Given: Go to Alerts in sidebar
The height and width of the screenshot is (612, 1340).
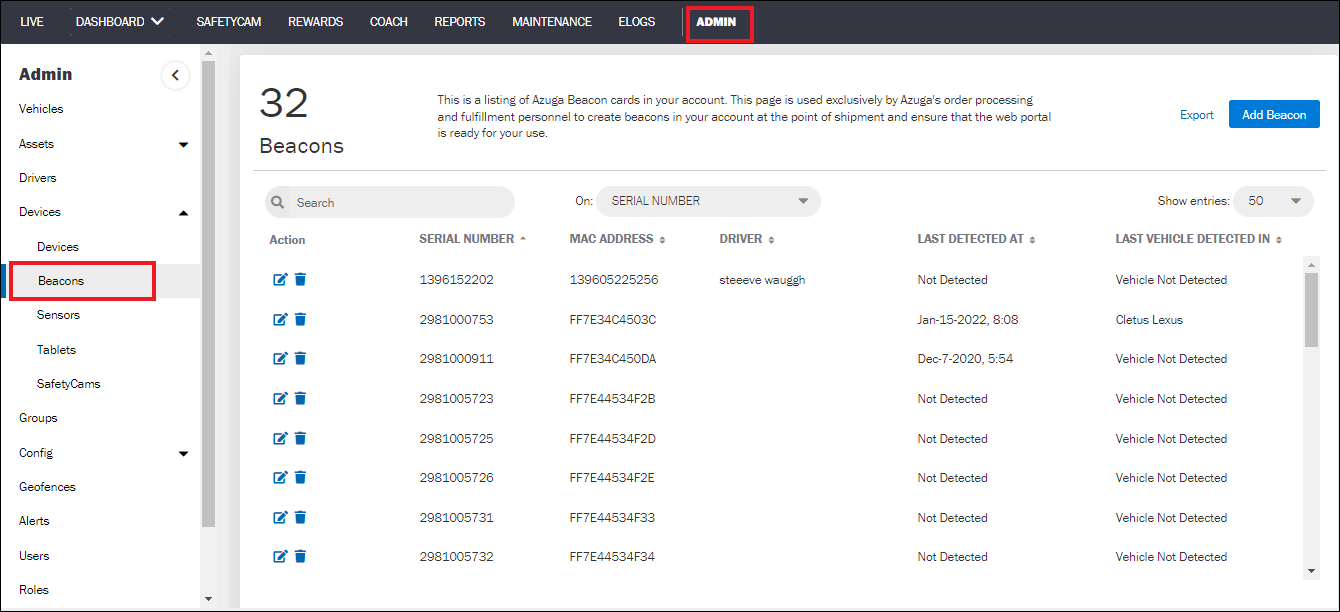Looking at the screenshot, I should point(34,521).
